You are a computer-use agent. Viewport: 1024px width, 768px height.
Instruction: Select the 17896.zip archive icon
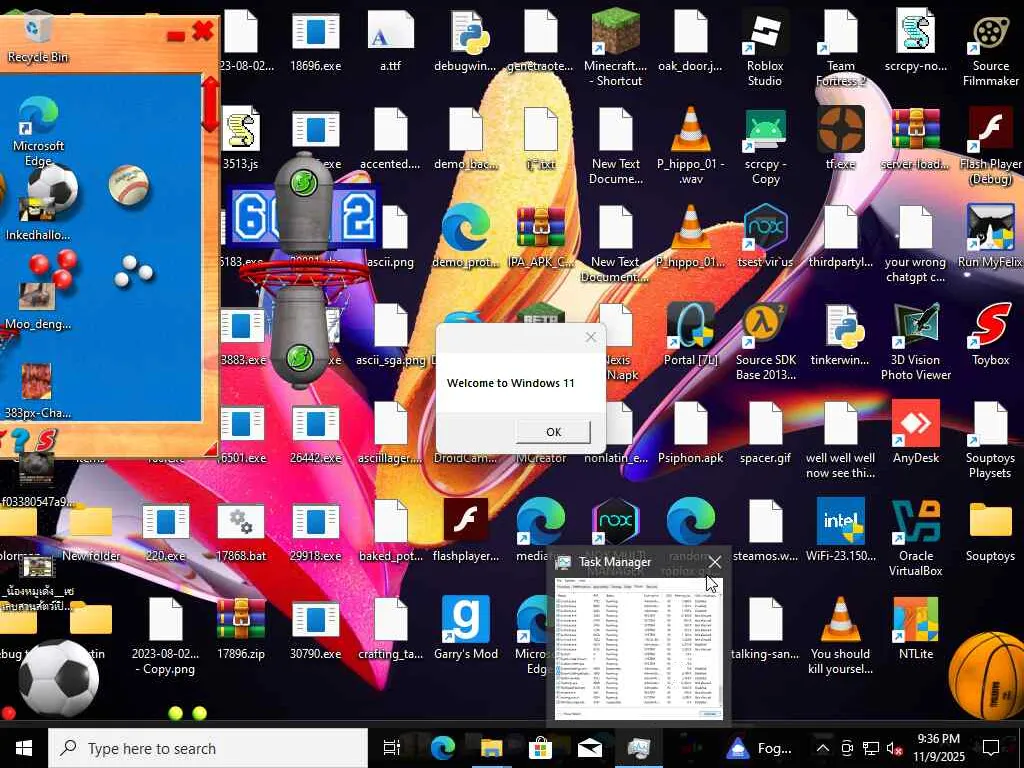click(x=240, y=629)
